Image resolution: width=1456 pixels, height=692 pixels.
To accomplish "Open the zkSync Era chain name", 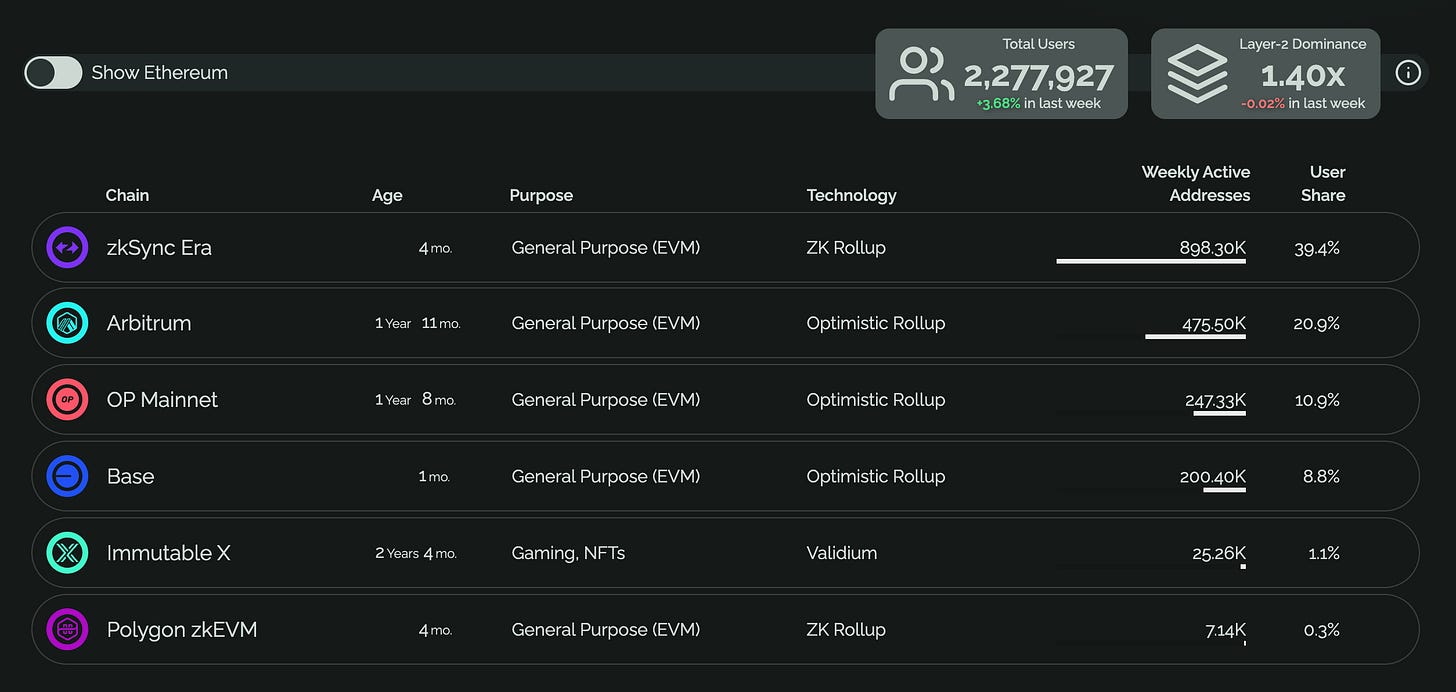I will point(159,248).
